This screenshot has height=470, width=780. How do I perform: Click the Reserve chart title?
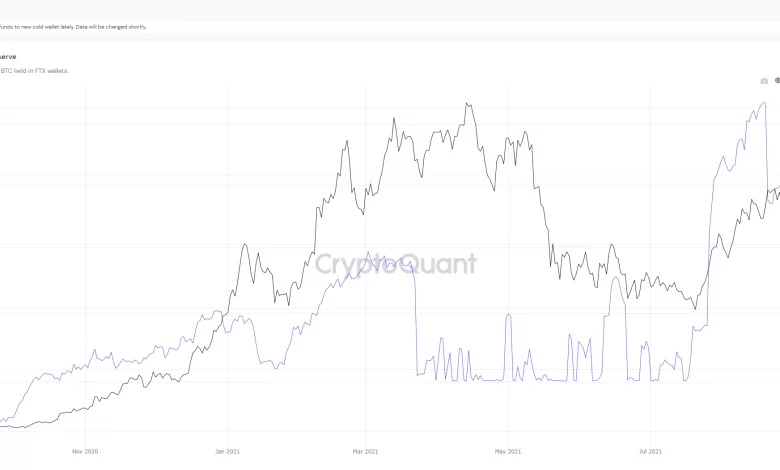8,57
